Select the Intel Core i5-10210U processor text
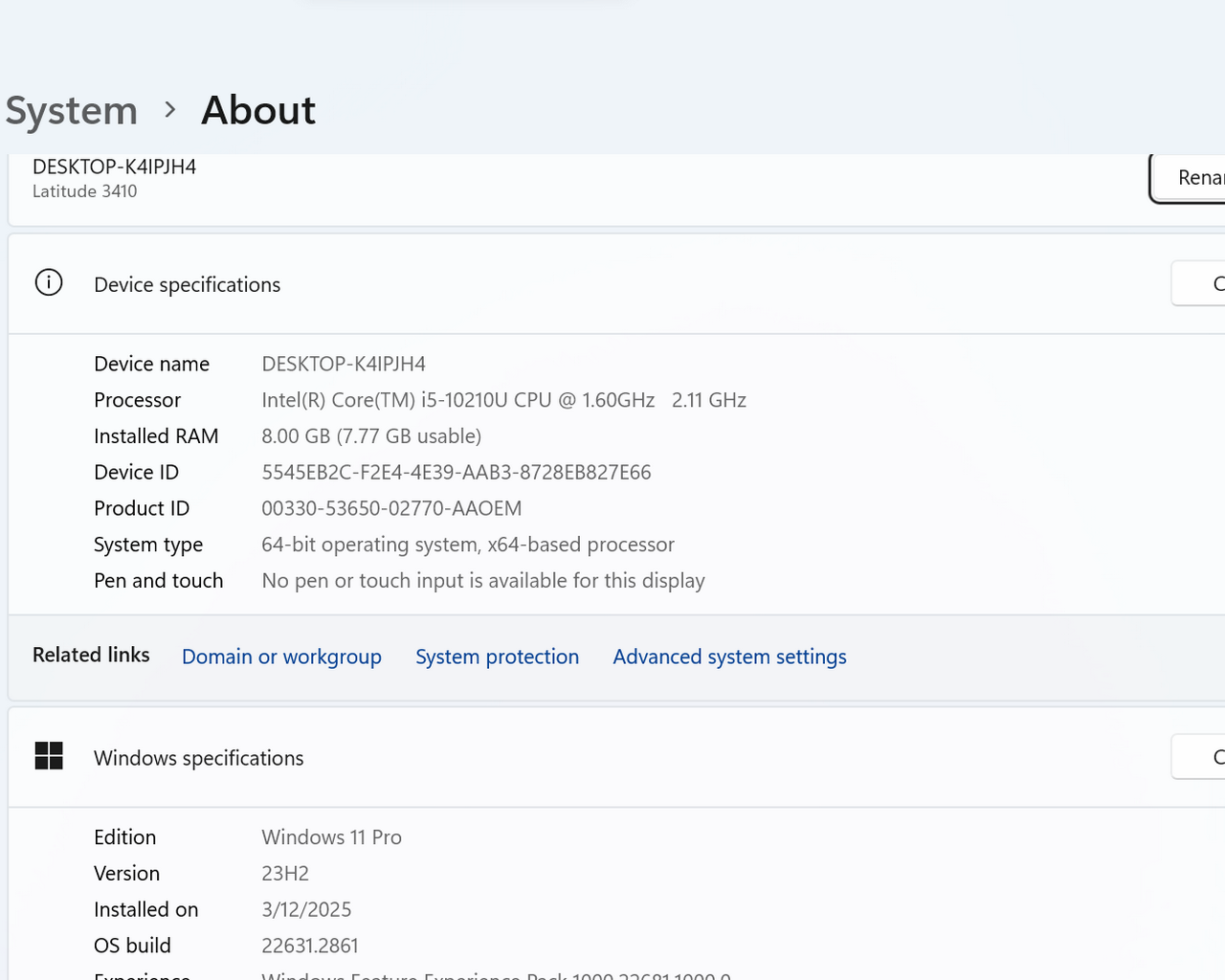This screenshot has height=980, width=1225. (503, 400)
